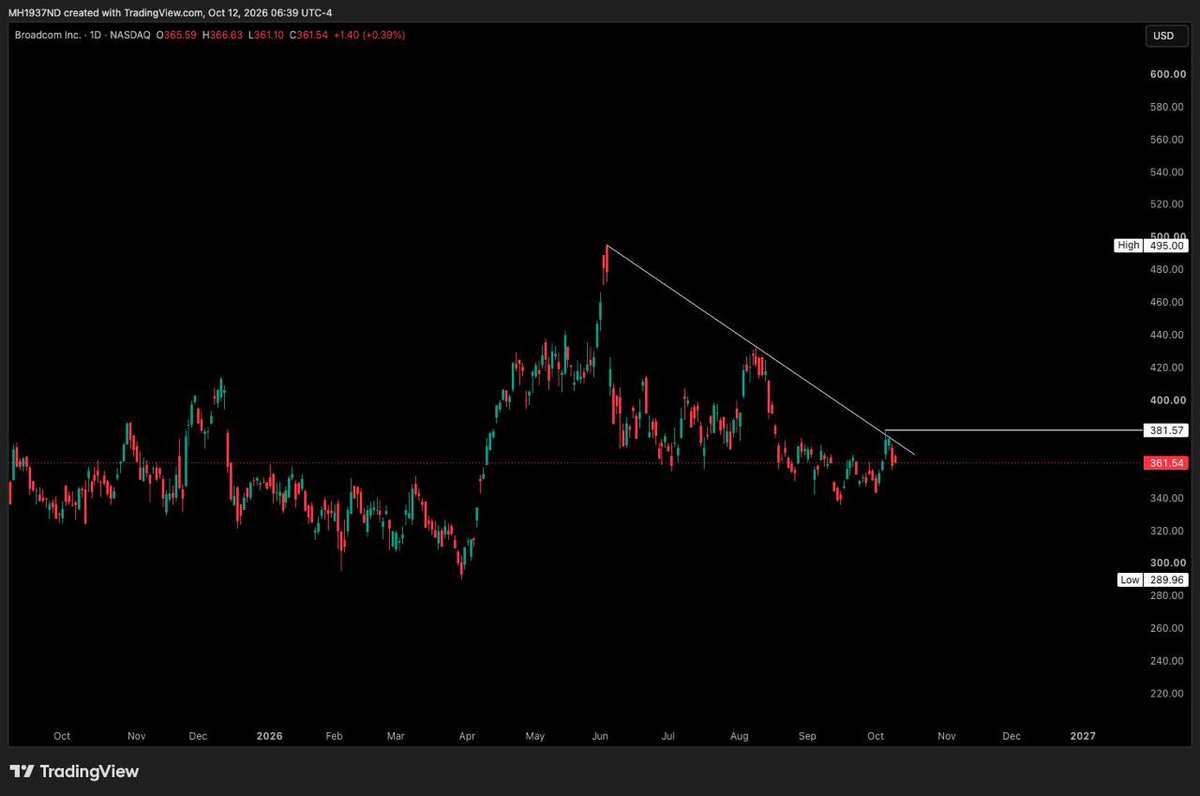Click the Aug label on time axis
This screenshot has height=796, width=1200.
point(739,736)
